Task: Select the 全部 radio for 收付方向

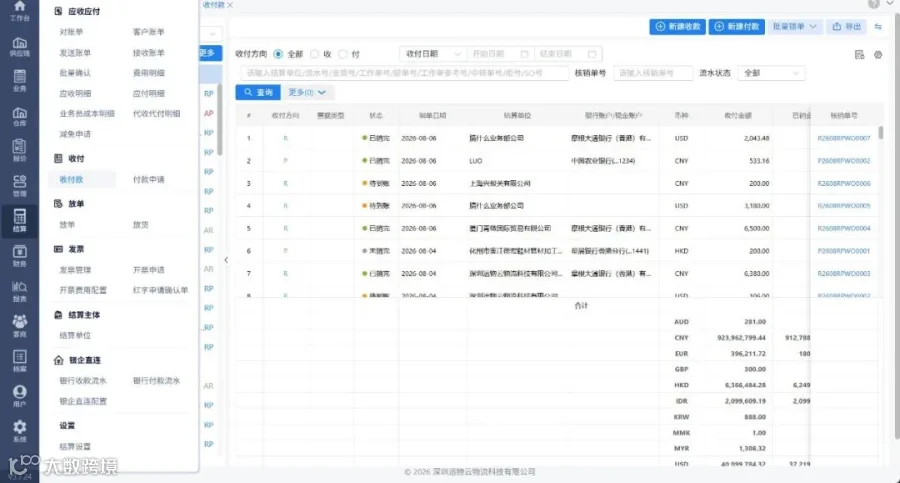Action: [278, 54]
